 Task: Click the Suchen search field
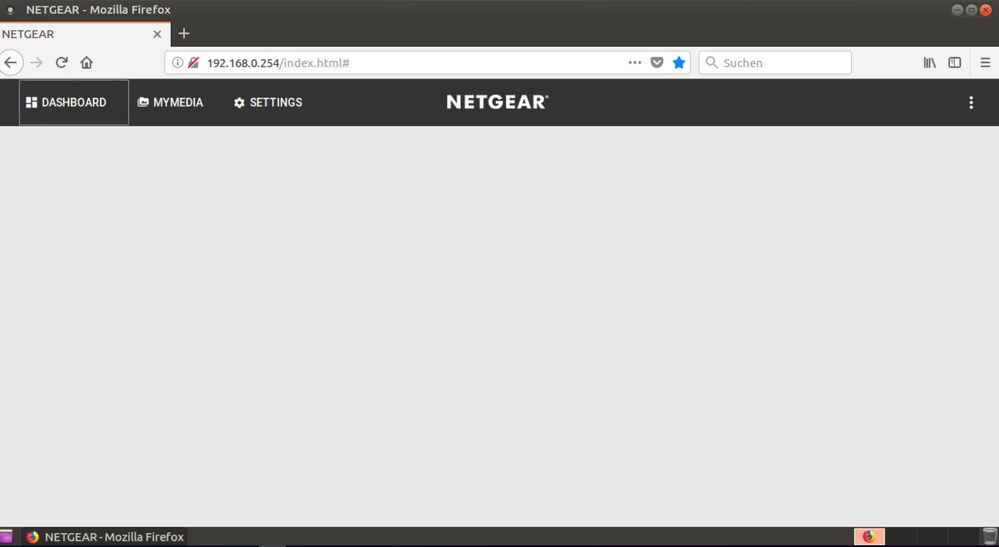(x=775, y=62)
